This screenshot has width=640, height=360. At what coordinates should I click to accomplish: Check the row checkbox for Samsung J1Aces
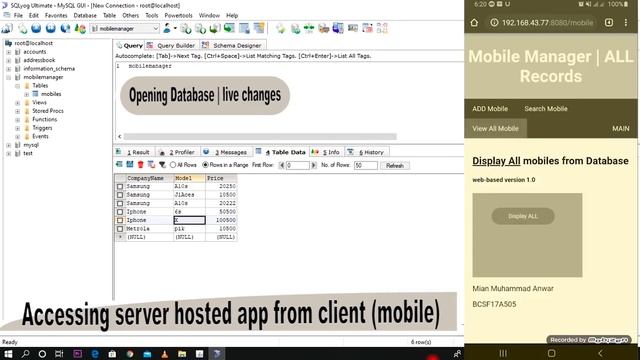[120, 195]
